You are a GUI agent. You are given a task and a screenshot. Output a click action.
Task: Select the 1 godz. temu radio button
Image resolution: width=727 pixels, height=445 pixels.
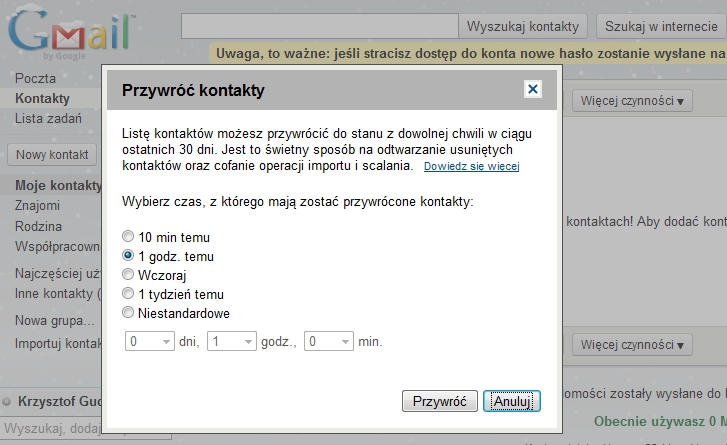click(x=127, y=256)
